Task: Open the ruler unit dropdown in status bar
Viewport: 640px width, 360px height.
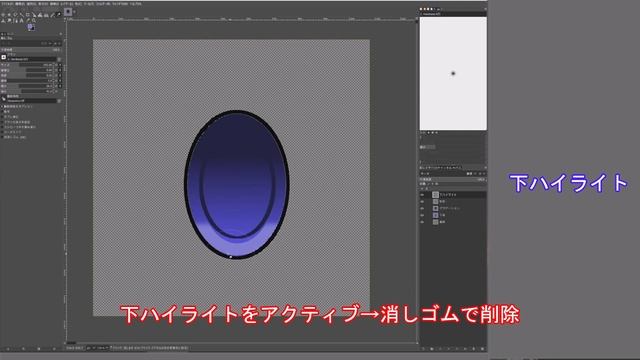Action: pyautogui.click(x=91, y=348)
